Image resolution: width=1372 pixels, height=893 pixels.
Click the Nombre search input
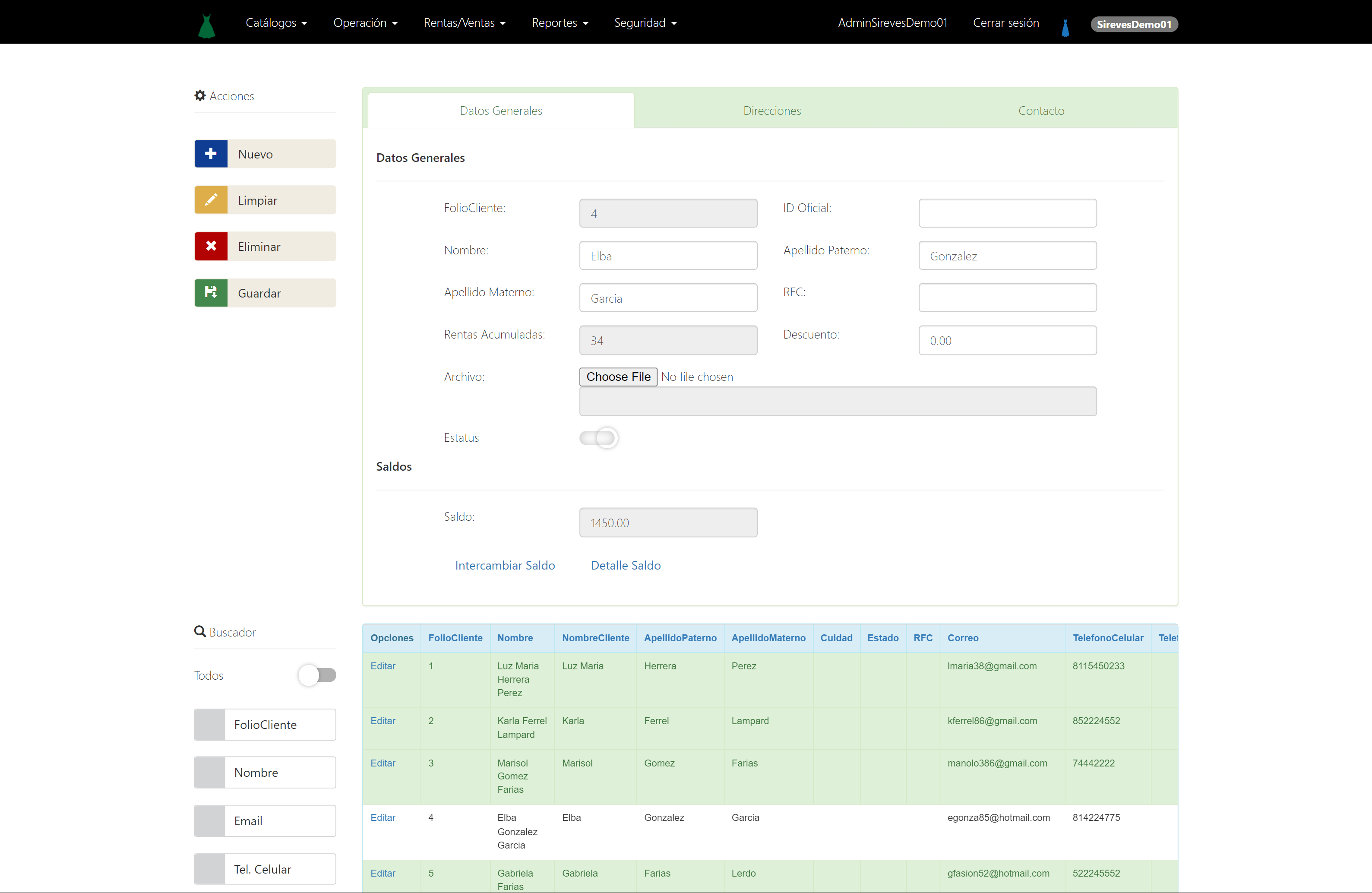coord(280,773)
